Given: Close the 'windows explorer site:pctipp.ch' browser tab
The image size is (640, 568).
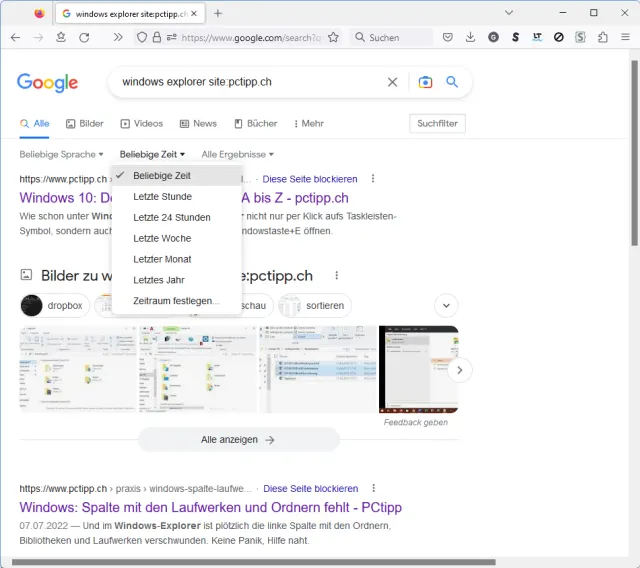Looking at the screenshot, I should tap(194, 13).
